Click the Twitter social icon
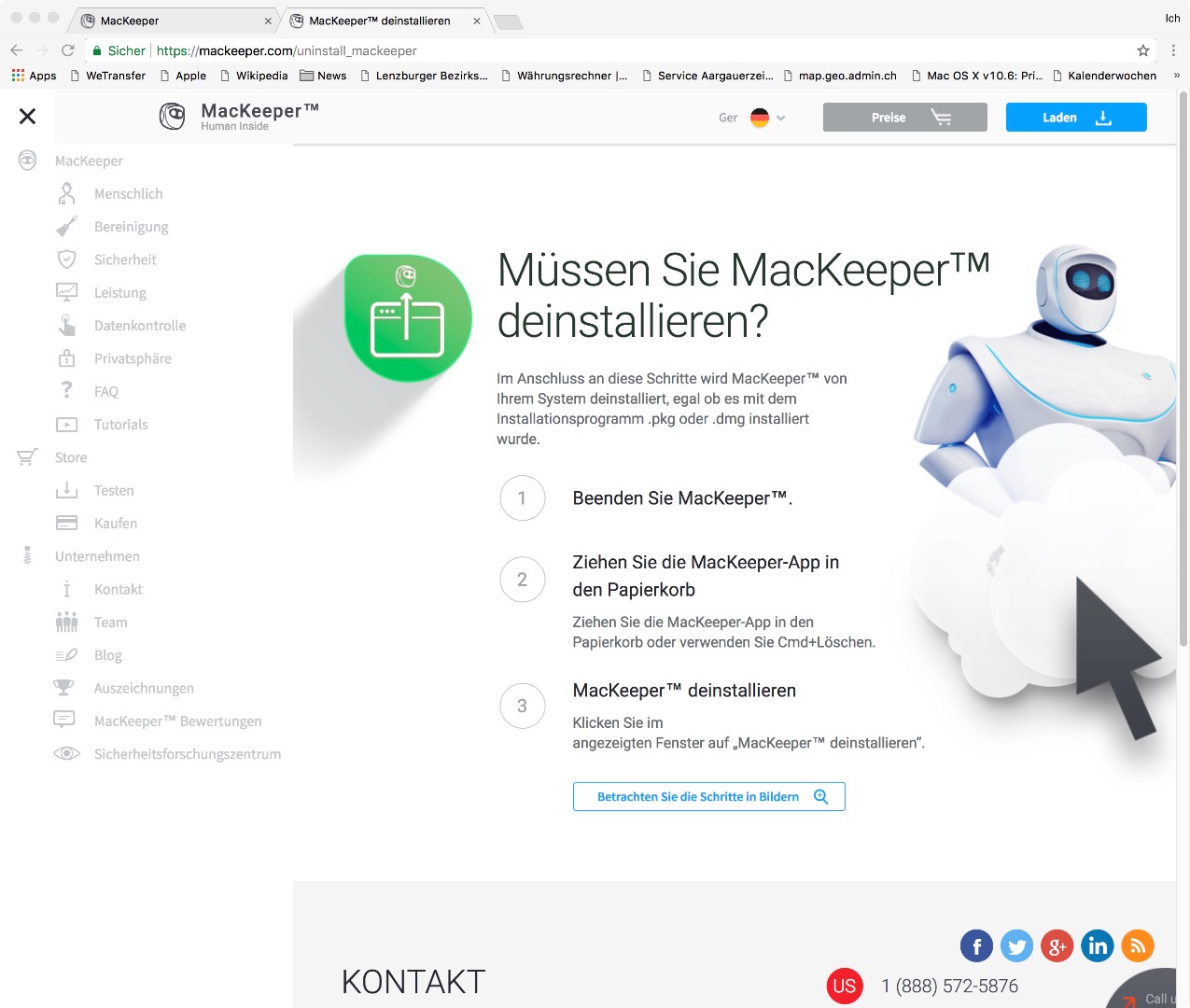This screenshot has width=1190, height=1008. pos(1016,945)
